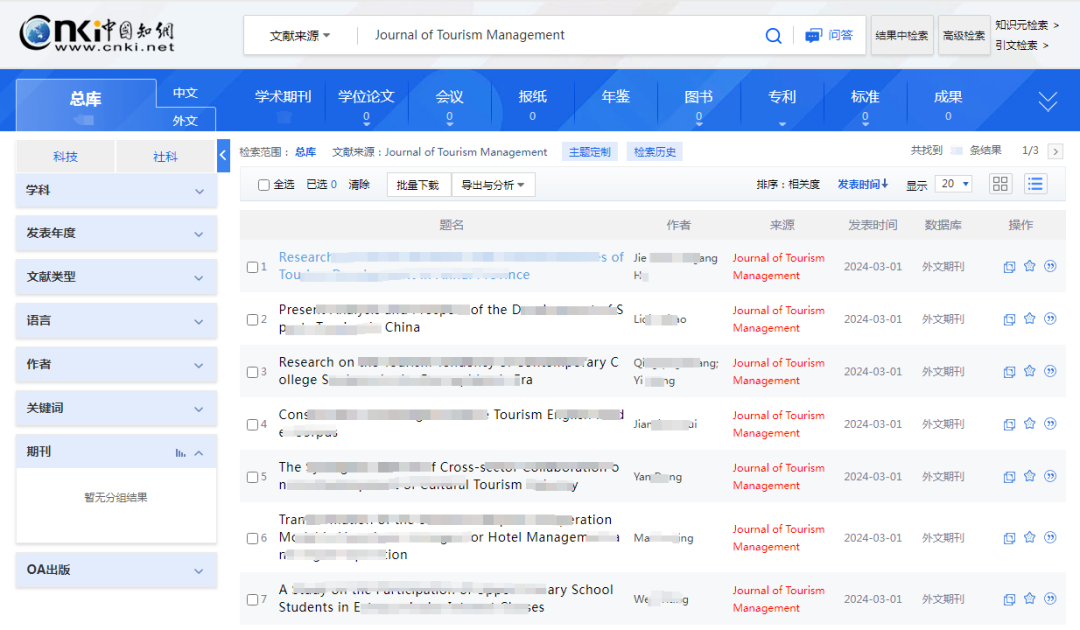
Task: Click the copy-read icon for result 2
Action: pos(1009,319)
